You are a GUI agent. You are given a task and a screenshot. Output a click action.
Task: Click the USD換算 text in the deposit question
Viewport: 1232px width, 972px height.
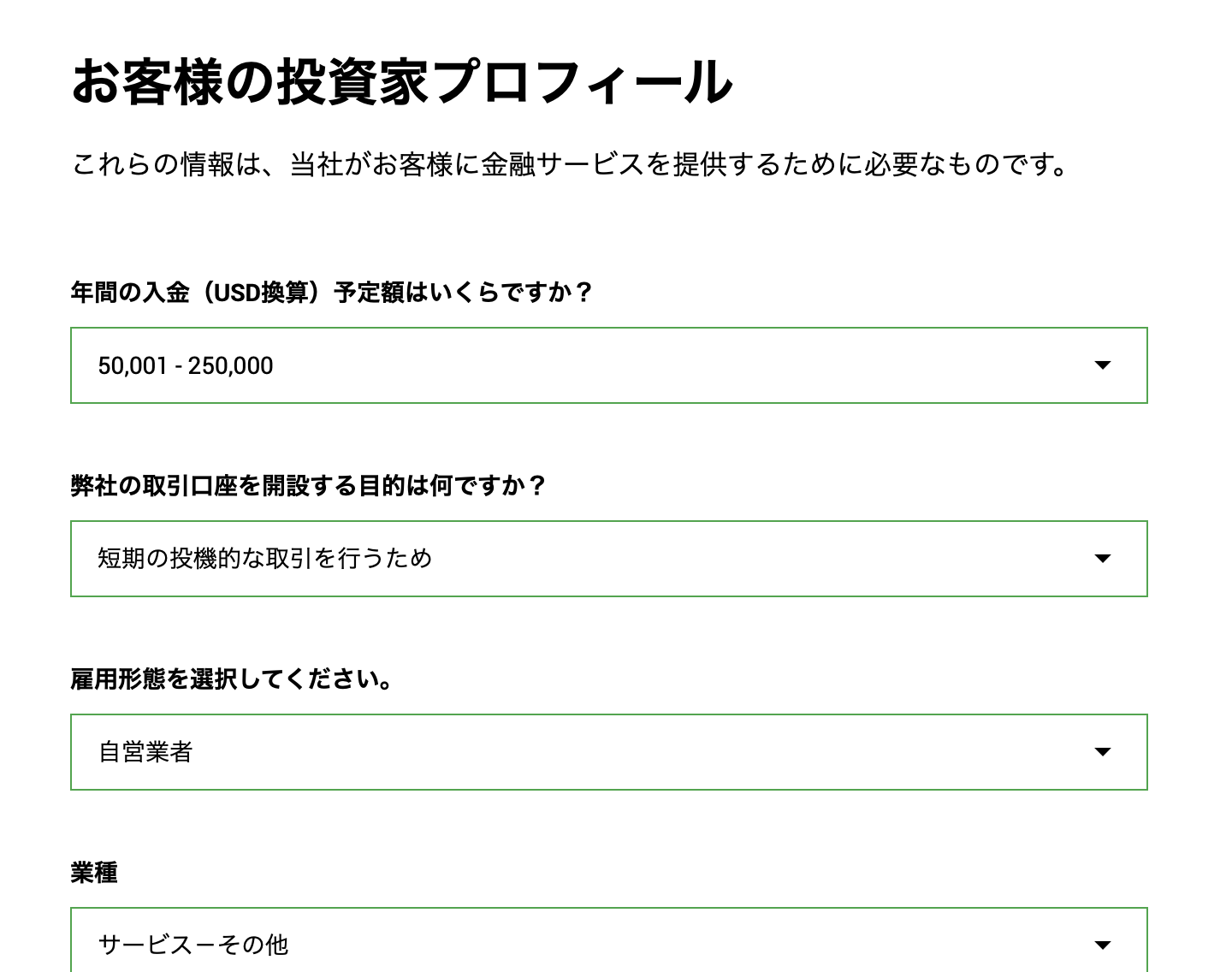coord(259,293)
